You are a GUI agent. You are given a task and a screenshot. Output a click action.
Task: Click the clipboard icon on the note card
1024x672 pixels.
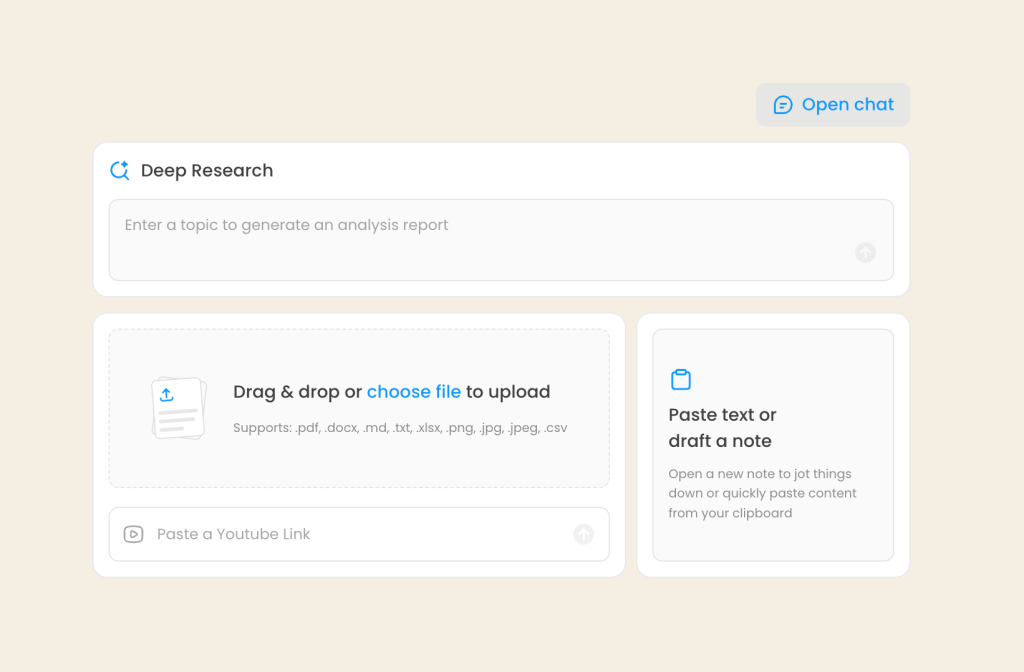(680, 379)
